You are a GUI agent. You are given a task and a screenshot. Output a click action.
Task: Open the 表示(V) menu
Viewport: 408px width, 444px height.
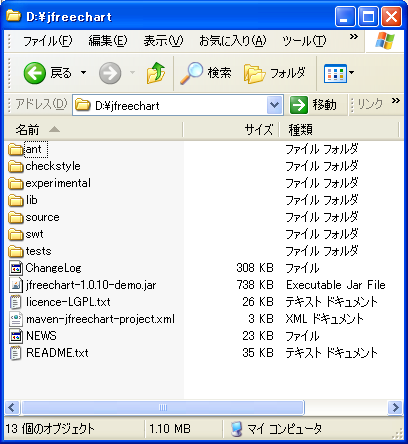(163, 41)
